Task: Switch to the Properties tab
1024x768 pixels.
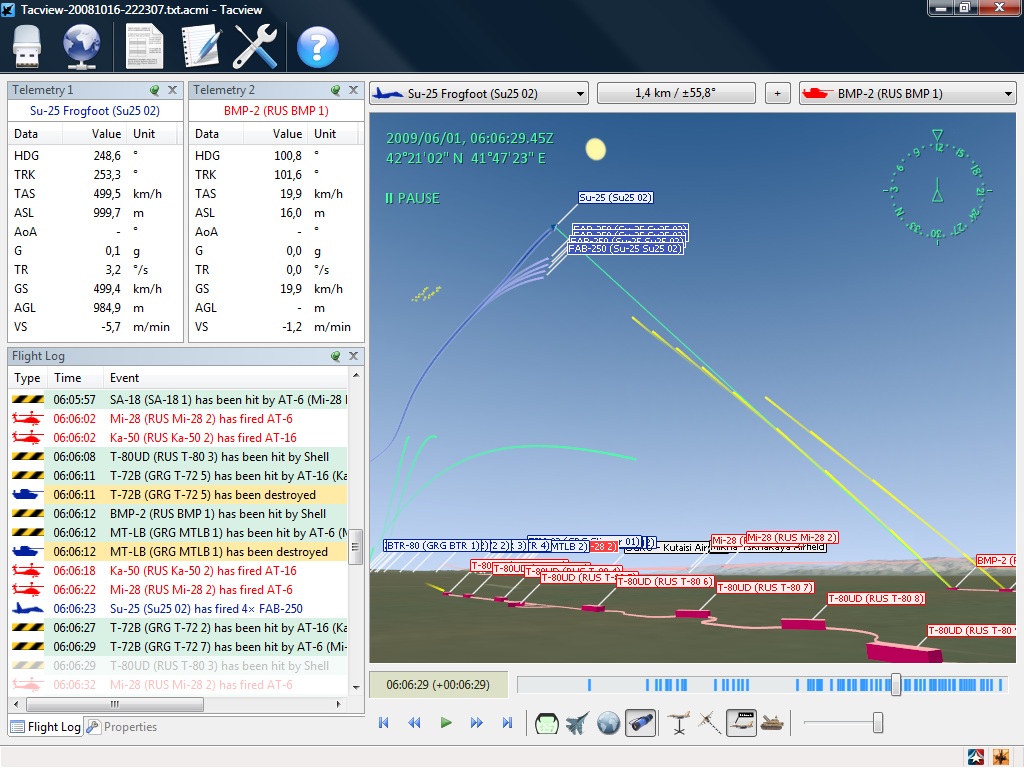Action: (122, 727)
